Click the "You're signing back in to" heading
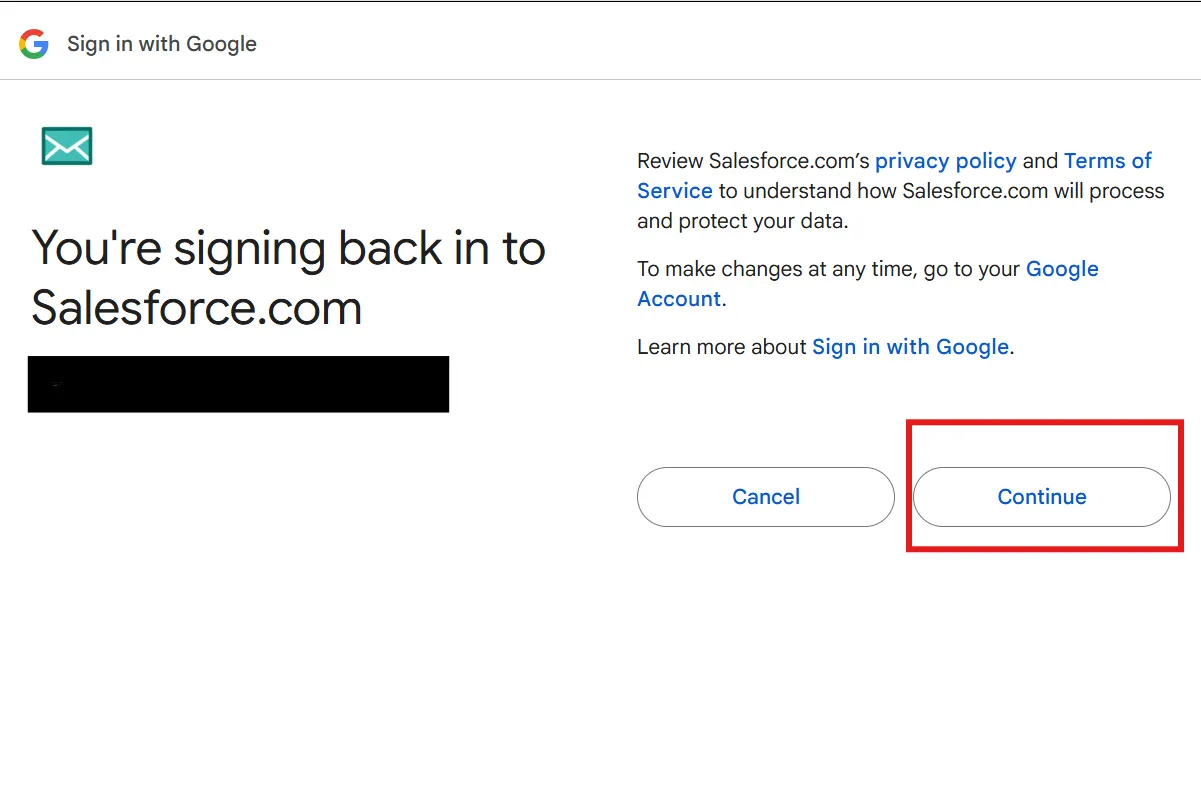Image resolution: width=1201 pixels, height=805 pixels. 288,248
